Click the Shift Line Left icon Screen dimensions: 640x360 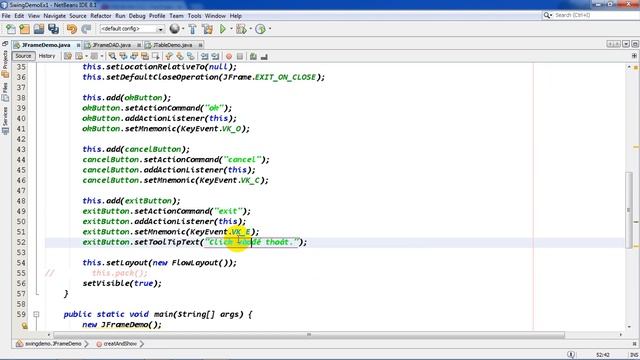[x=204, y=56]
